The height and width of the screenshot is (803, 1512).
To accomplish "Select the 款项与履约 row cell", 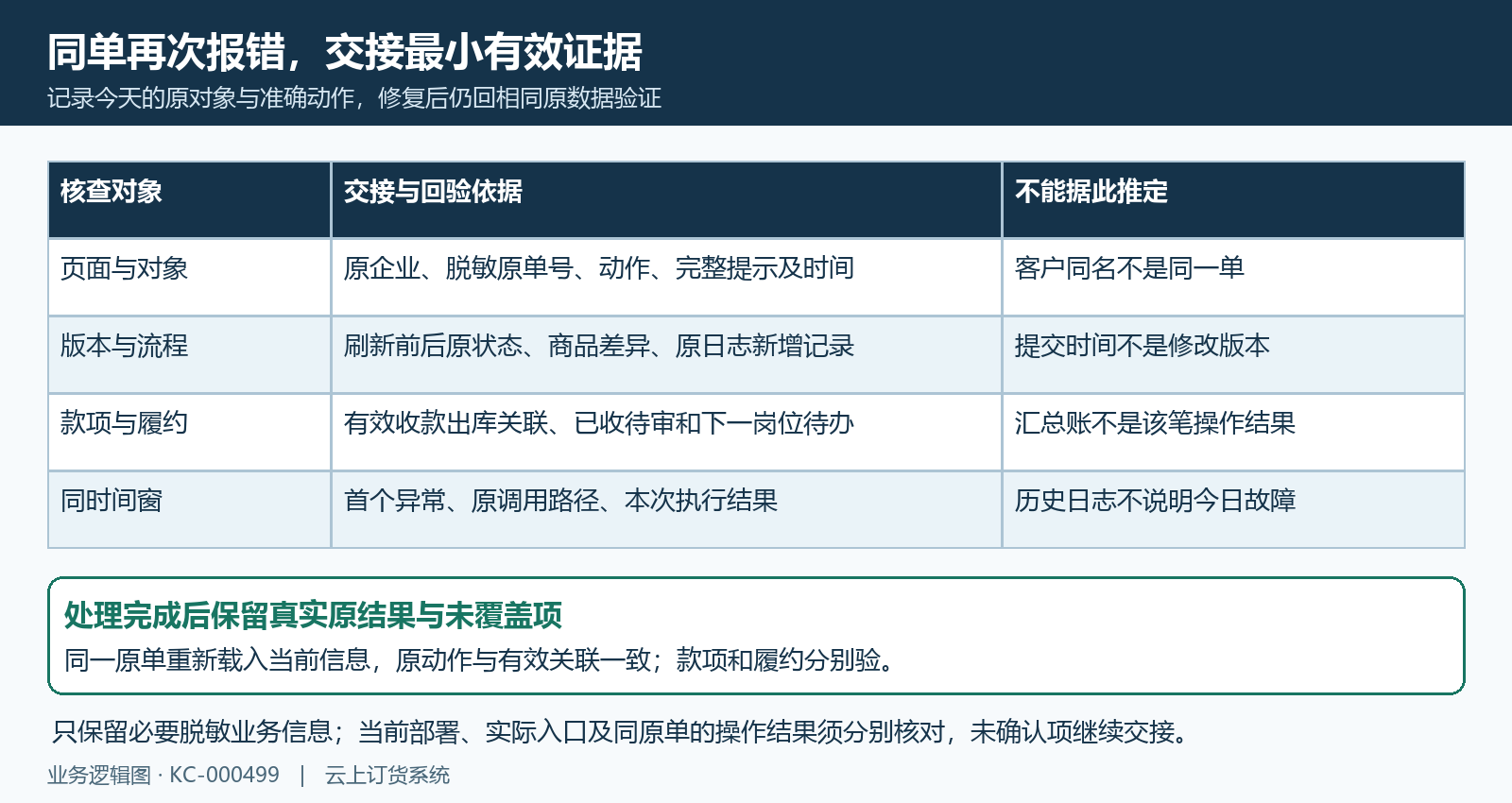I will coord(190,433).
